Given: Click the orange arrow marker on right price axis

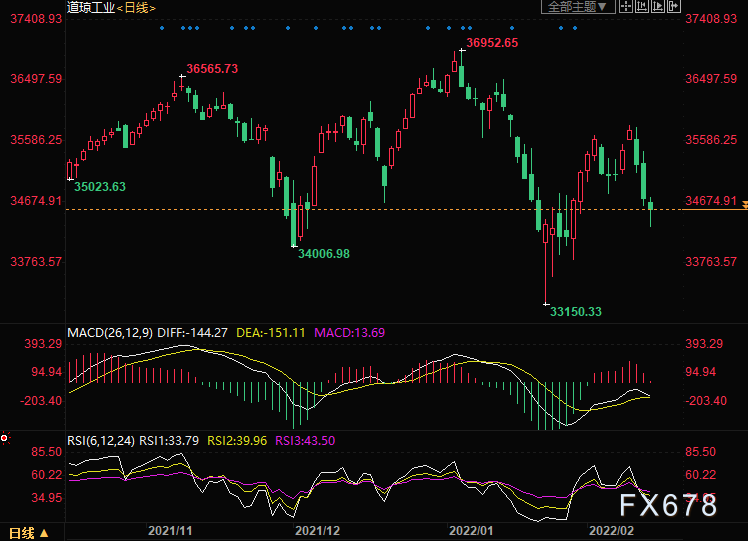Looking at the screenshot, I should (745, 205).
